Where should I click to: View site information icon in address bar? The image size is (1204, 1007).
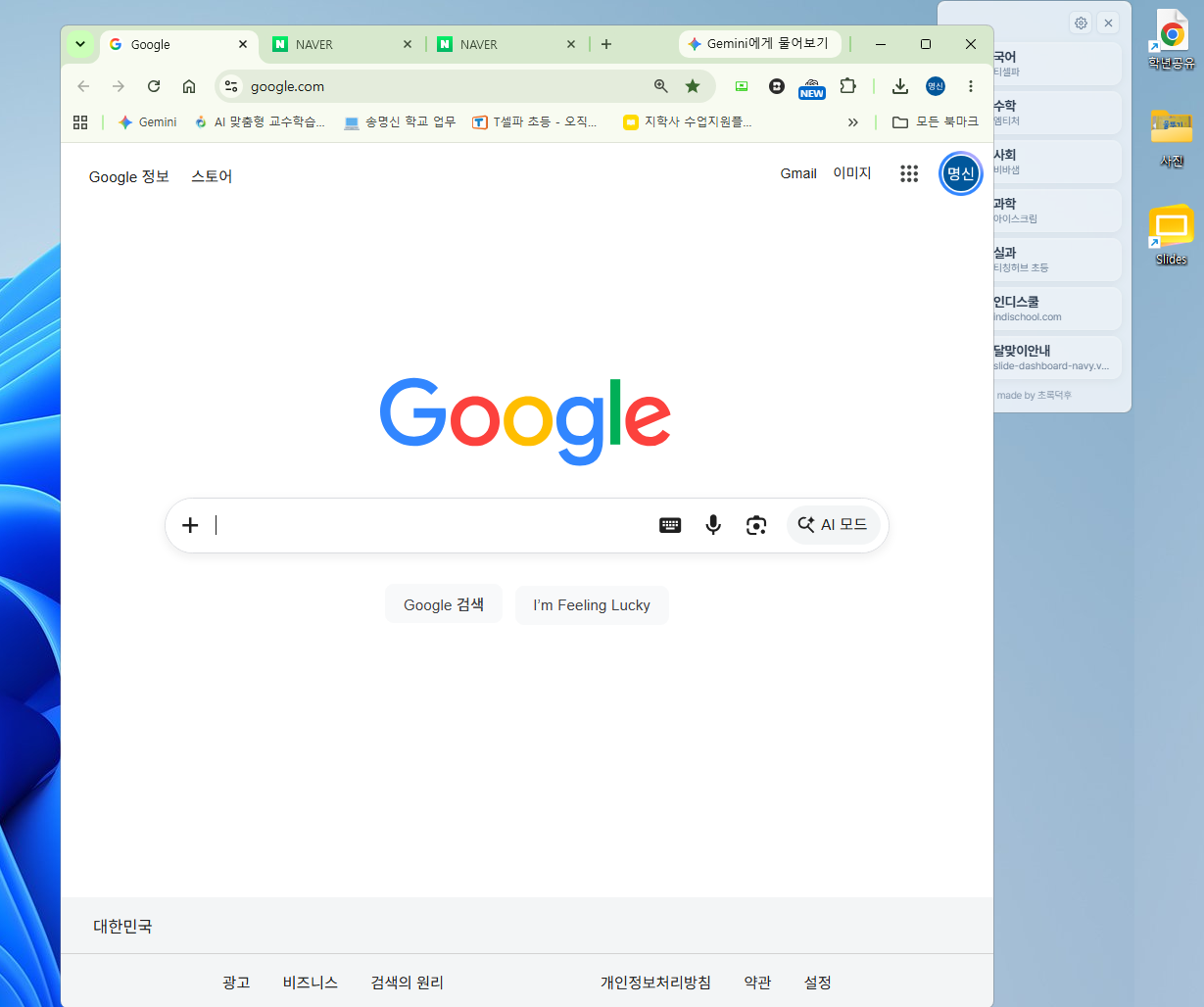tap(231, 86)
